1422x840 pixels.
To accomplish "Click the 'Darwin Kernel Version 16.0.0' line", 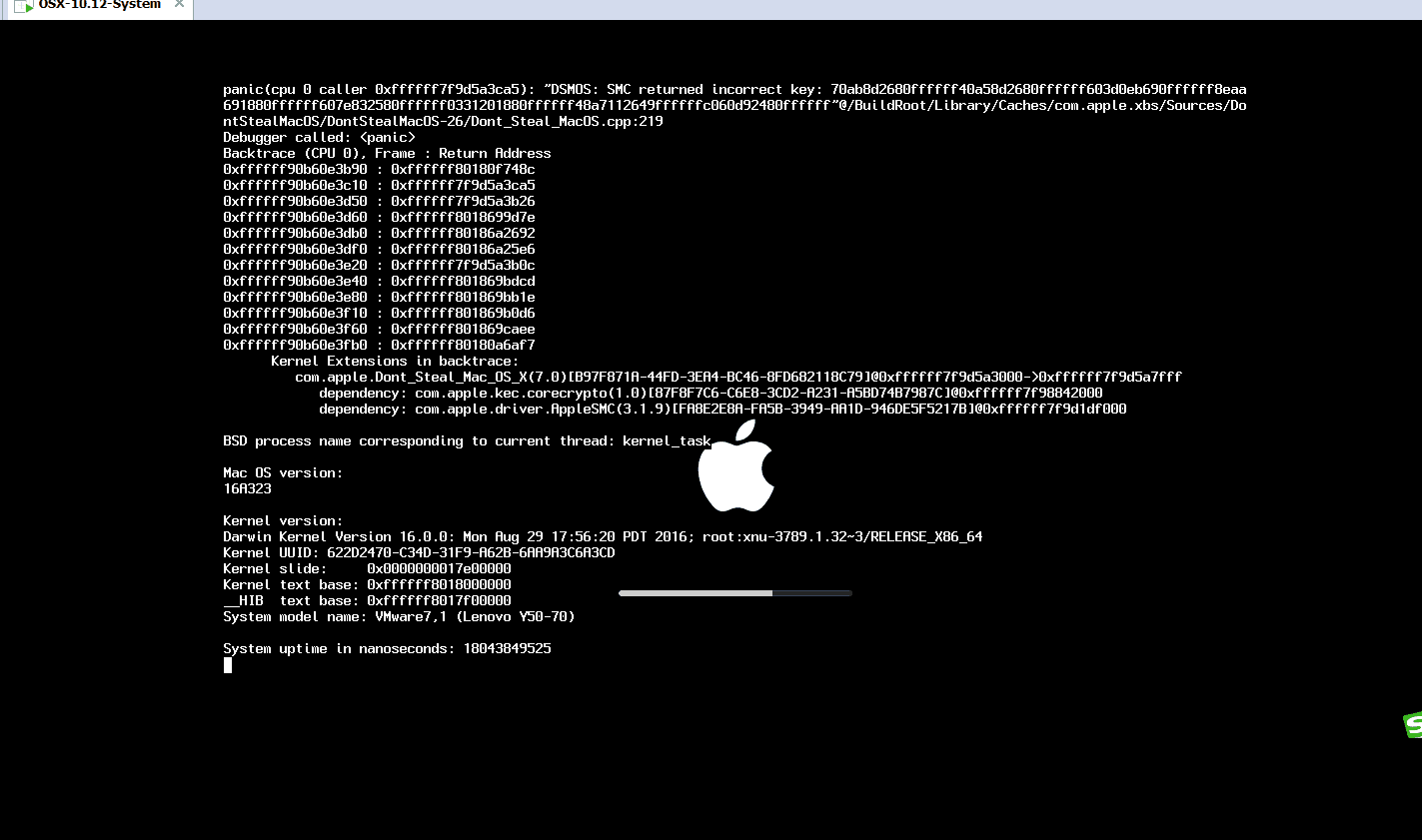I will point(603,536).
